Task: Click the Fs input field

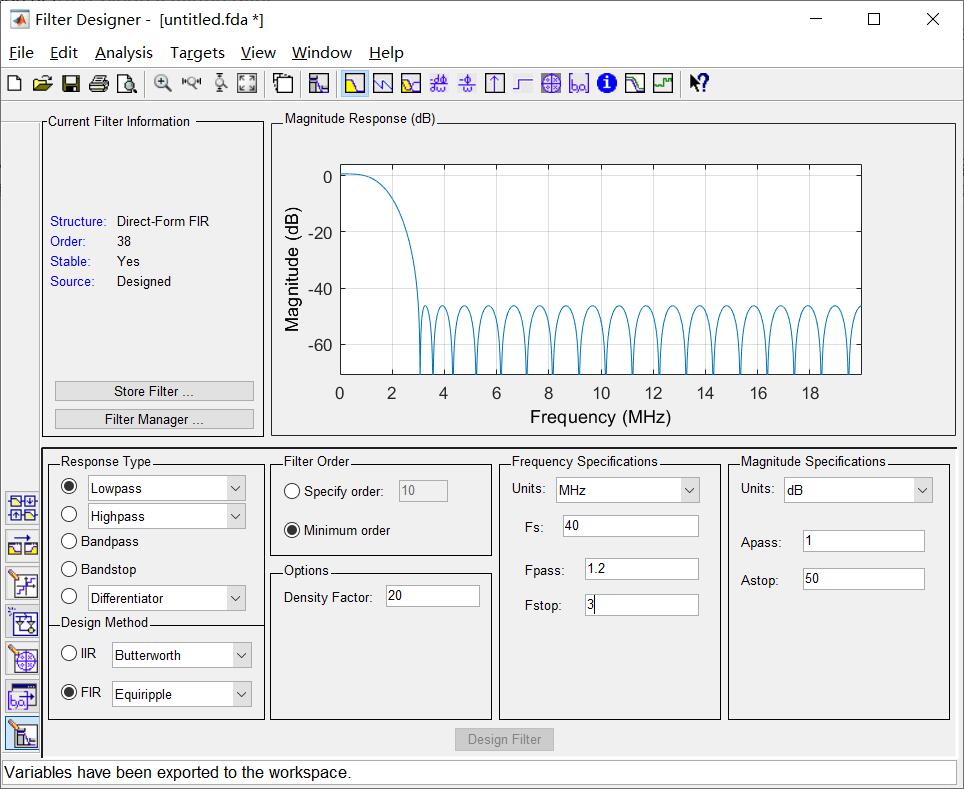Action: click(x=631, y=526)
